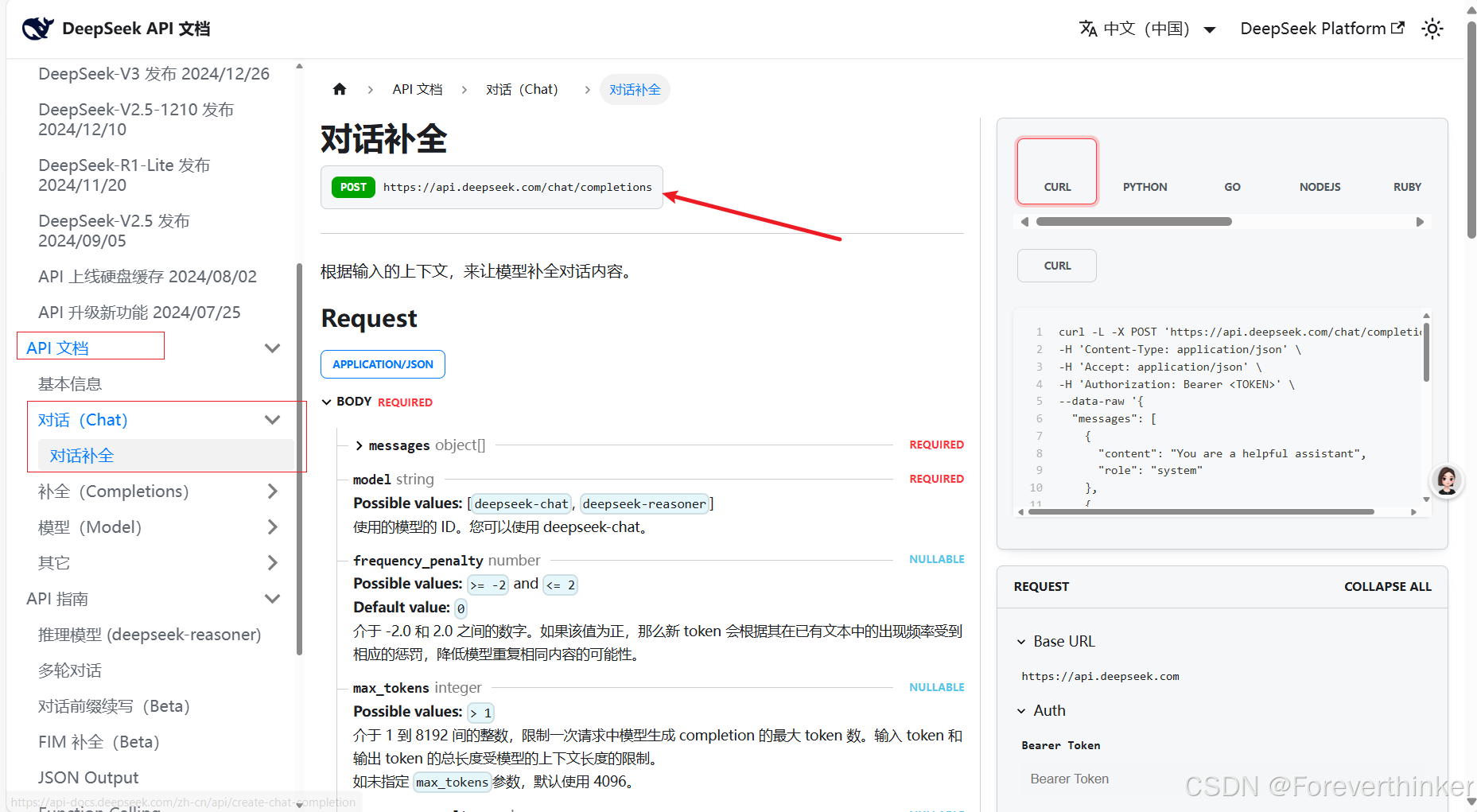This screenshot has height=812, width=1477.
Task: Open API 升级新功能 2024/07/25 item
Action: pyautogui.click(x=139, y=313)
